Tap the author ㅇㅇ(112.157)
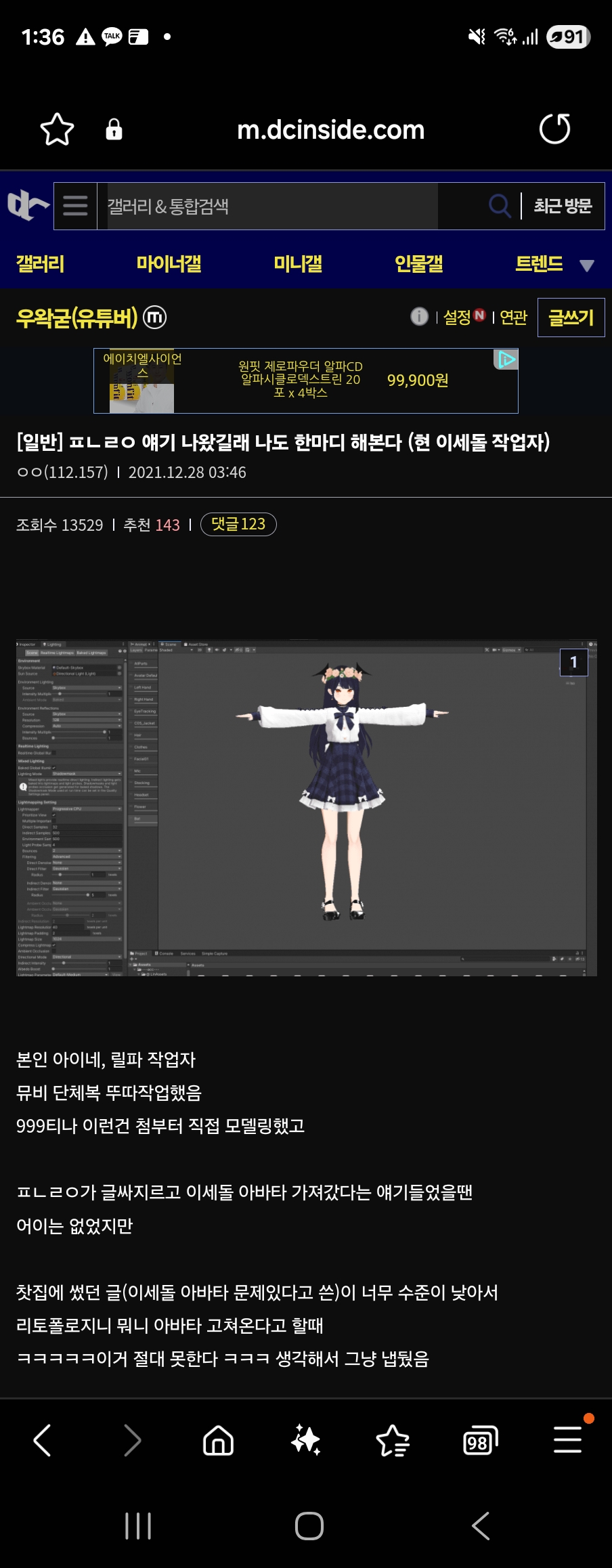 (x=62, y=472)
